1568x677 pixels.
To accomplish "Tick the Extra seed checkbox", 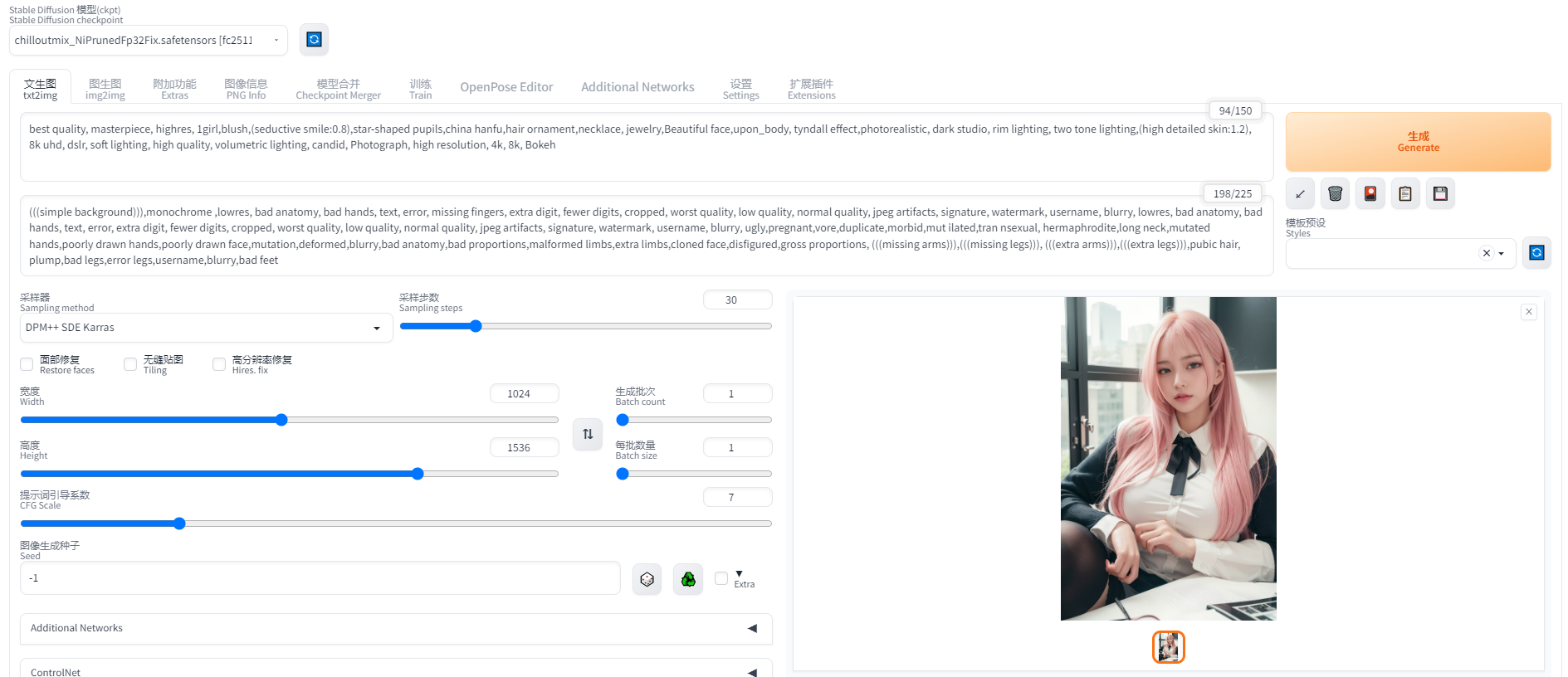I will coord(721,578).
